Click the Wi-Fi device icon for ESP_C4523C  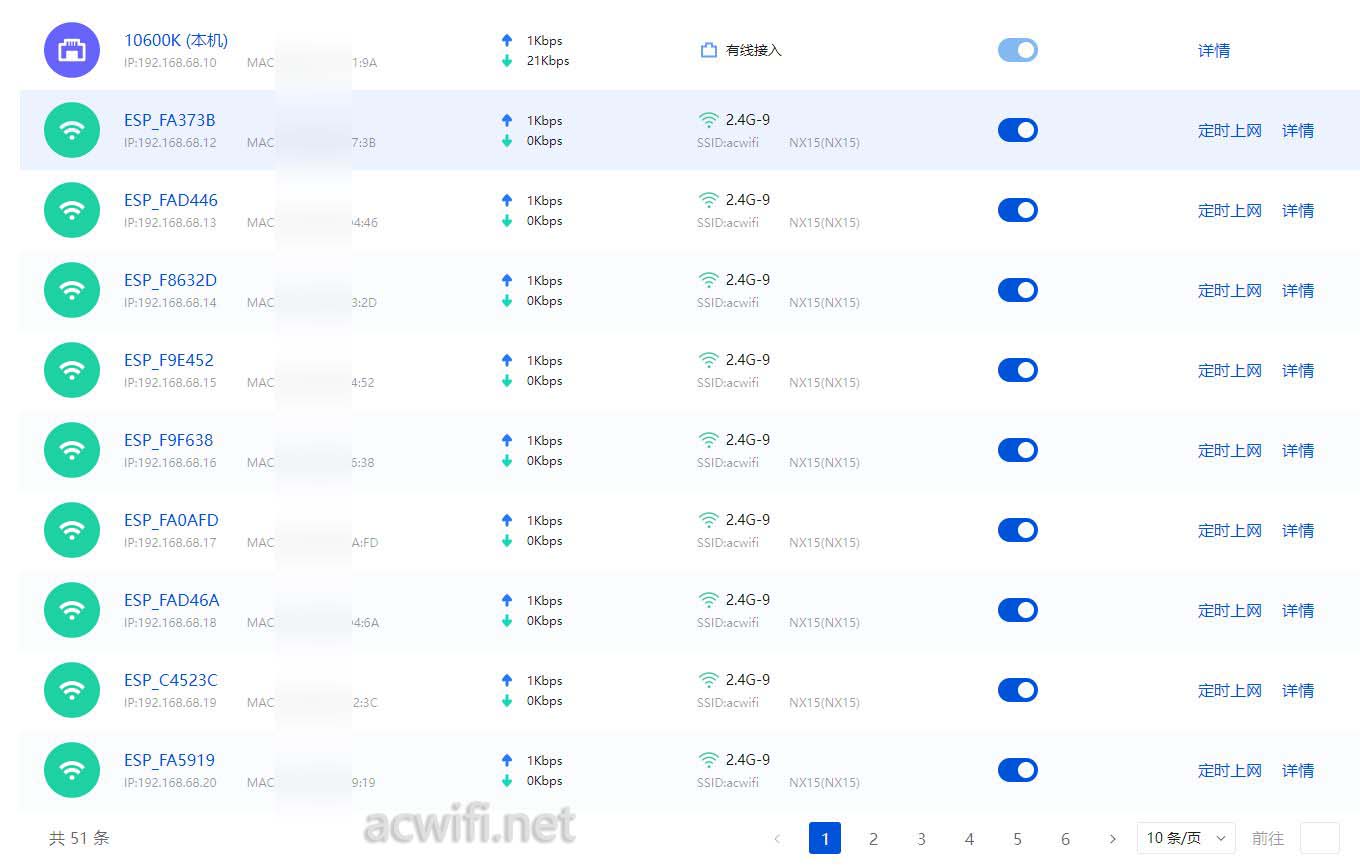coord(72,690)
